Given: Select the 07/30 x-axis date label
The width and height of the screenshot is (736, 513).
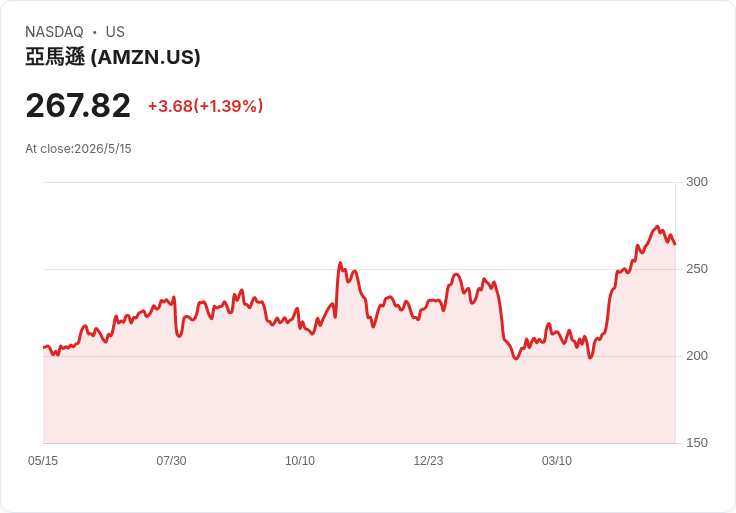Looking at the screenshot, I should (x=171, y=460).
